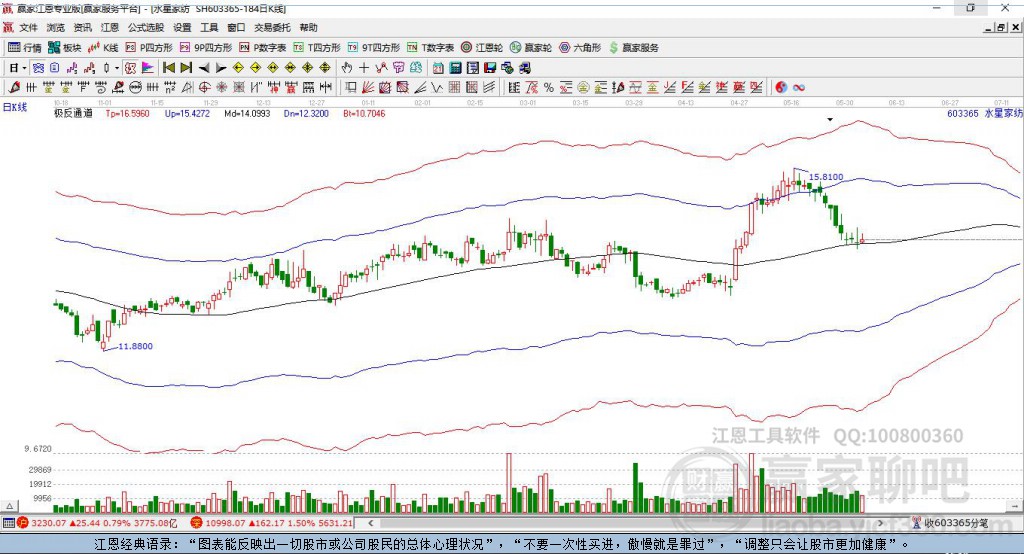
Task: Open the 江恩 menu
Action: 110,27
